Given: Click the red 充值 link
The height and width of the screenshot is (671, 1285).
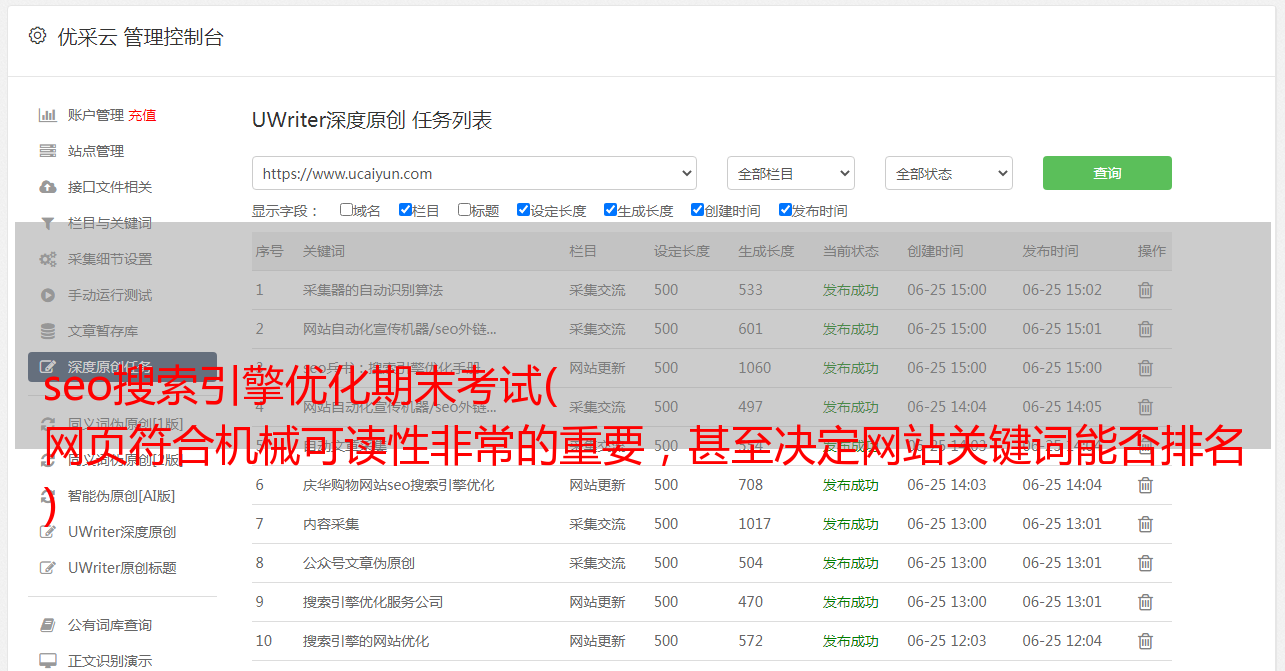Looking at the screenshot, I should tap(142, 115).
